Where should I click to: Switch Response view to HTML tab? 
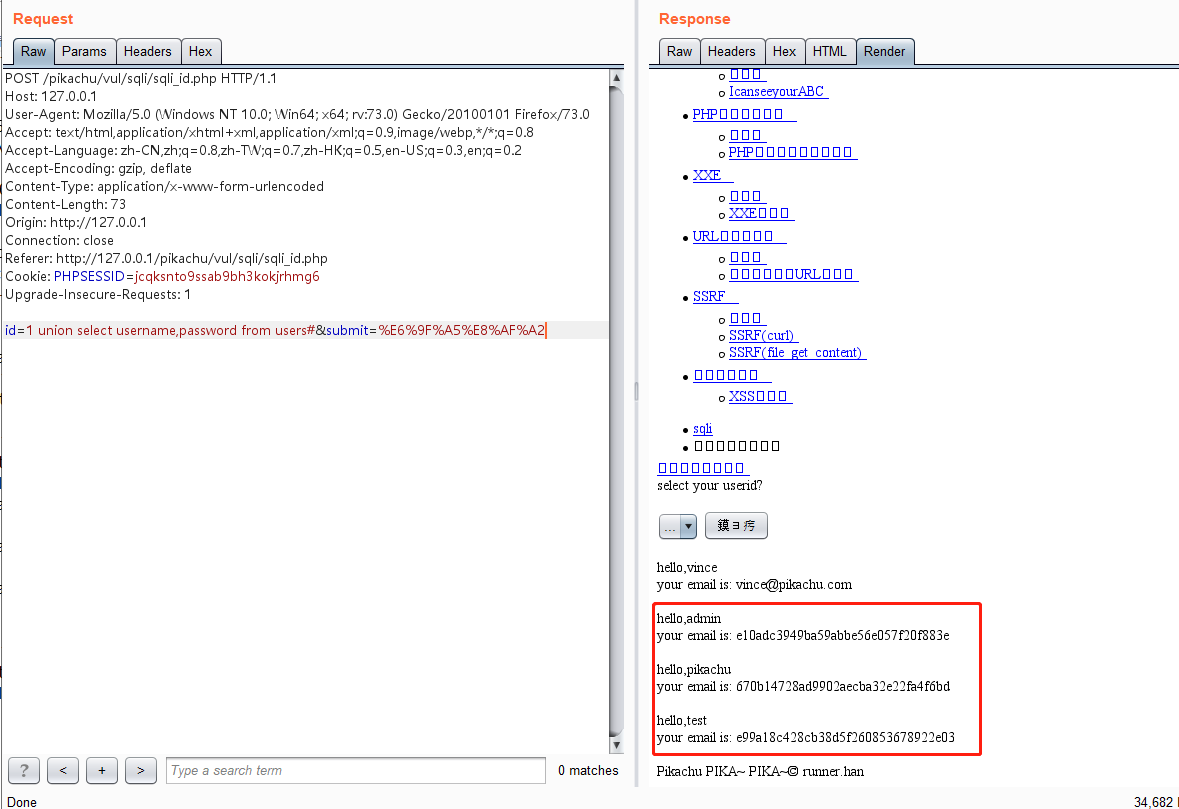coord(829,51)
